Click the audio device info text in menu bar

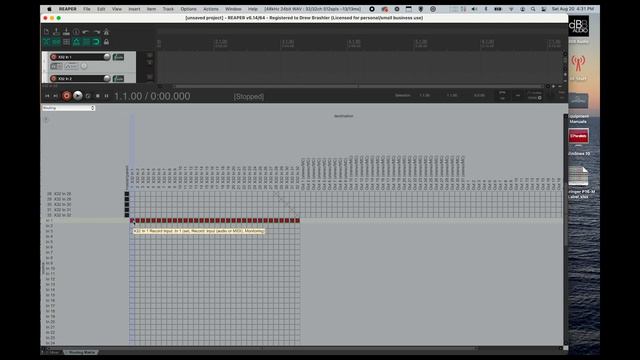click(x=313, y=9)
